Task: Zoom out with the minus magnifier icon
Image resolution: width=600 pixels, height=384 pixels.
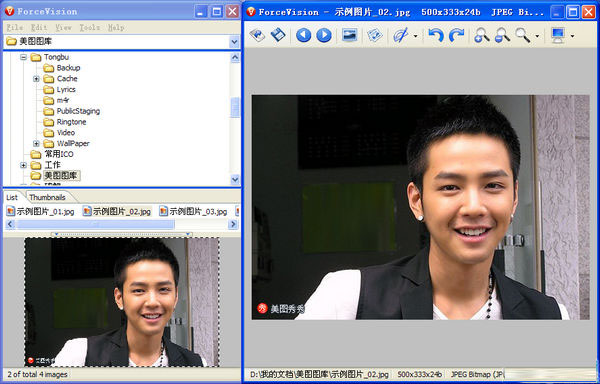Action: [502, 35]
